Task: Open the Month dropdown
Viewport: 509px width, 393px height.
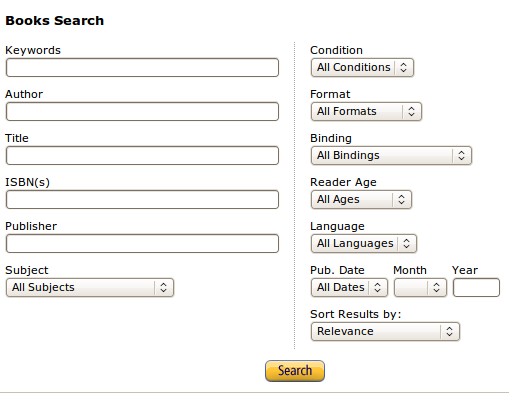Action: (x=420, y=288)
